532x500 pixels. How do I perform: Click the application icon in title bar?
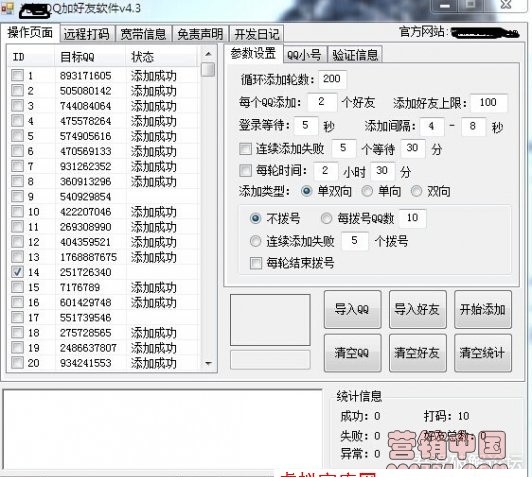7,8
